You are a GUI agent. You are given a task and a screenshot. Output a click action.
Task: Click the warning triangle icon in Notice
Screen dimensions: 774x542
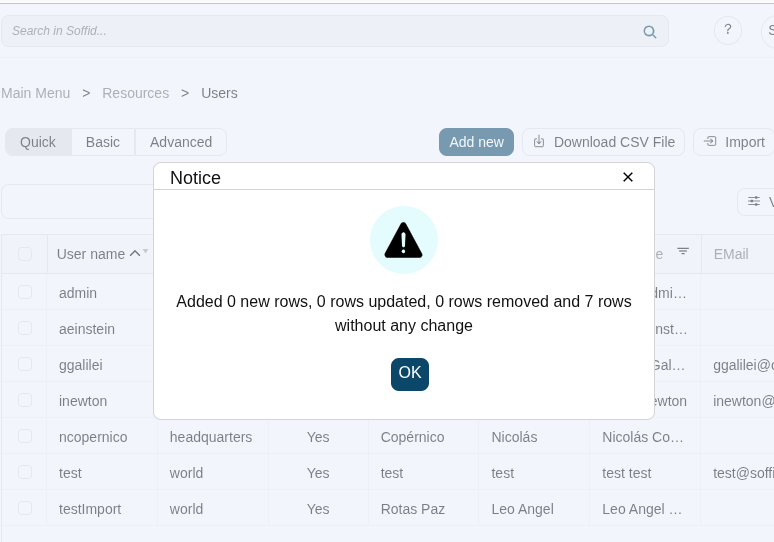403,240
